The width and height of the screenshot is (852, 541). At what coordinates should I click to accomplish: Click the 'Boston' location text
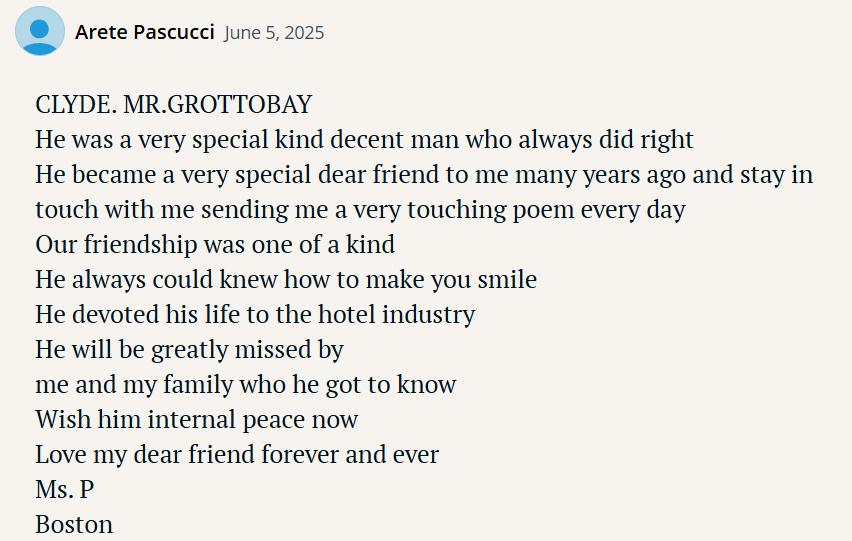click(x=74, y=525)
